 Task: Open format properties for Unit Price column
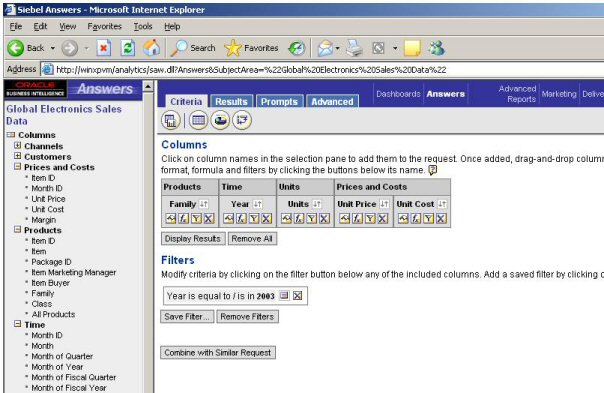(344, 219)
